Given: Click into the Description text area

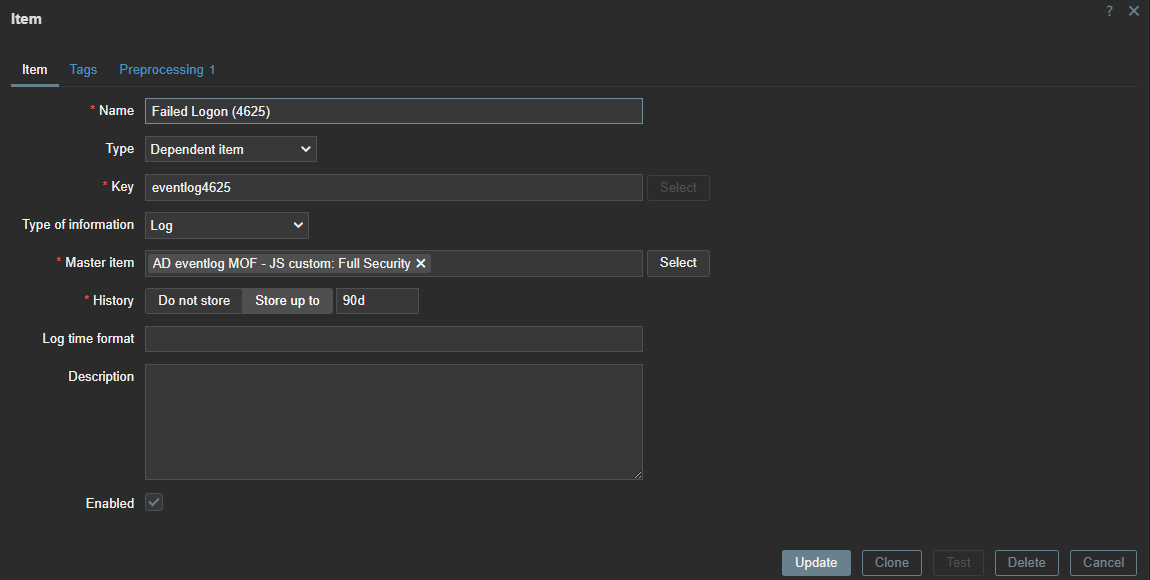Looking at the screenshot, I should click(x=394, y=421).
